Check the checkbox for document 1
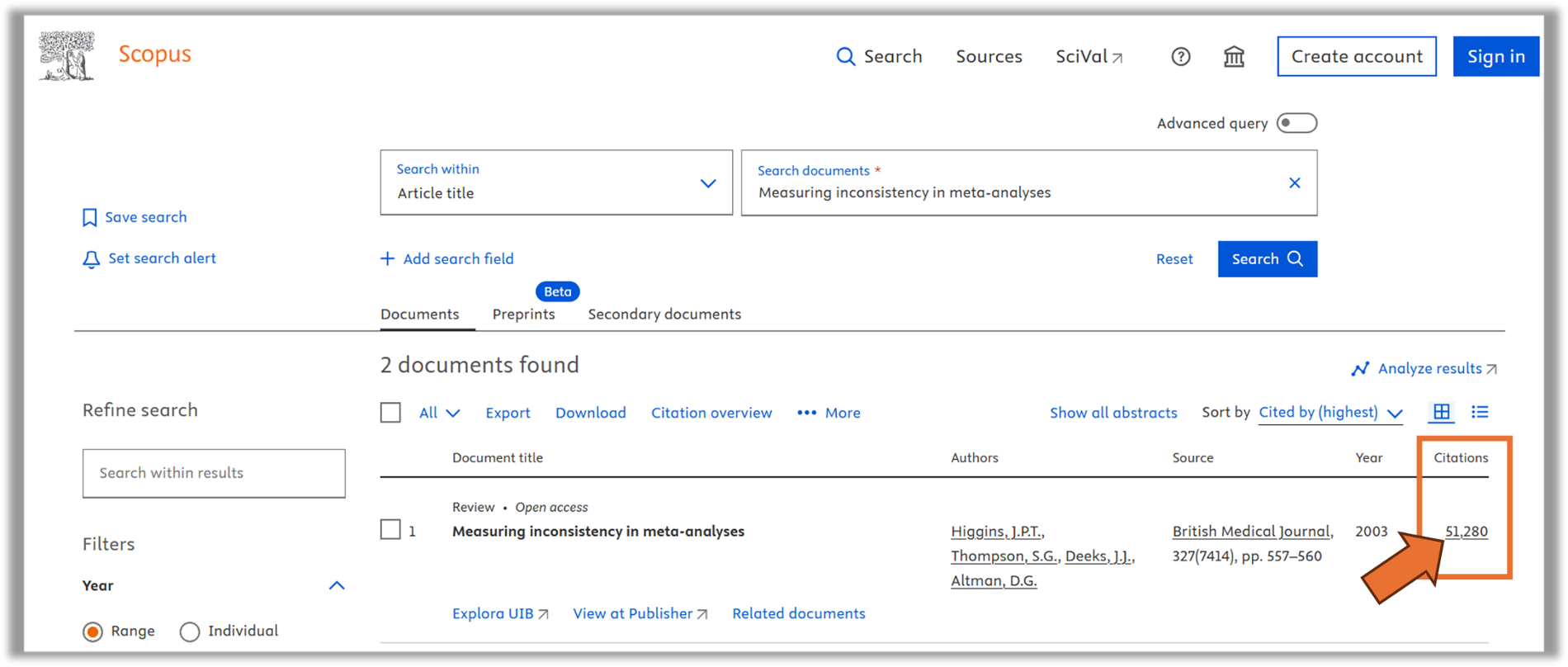This screenshot has height=667, width=1568. 390,530
